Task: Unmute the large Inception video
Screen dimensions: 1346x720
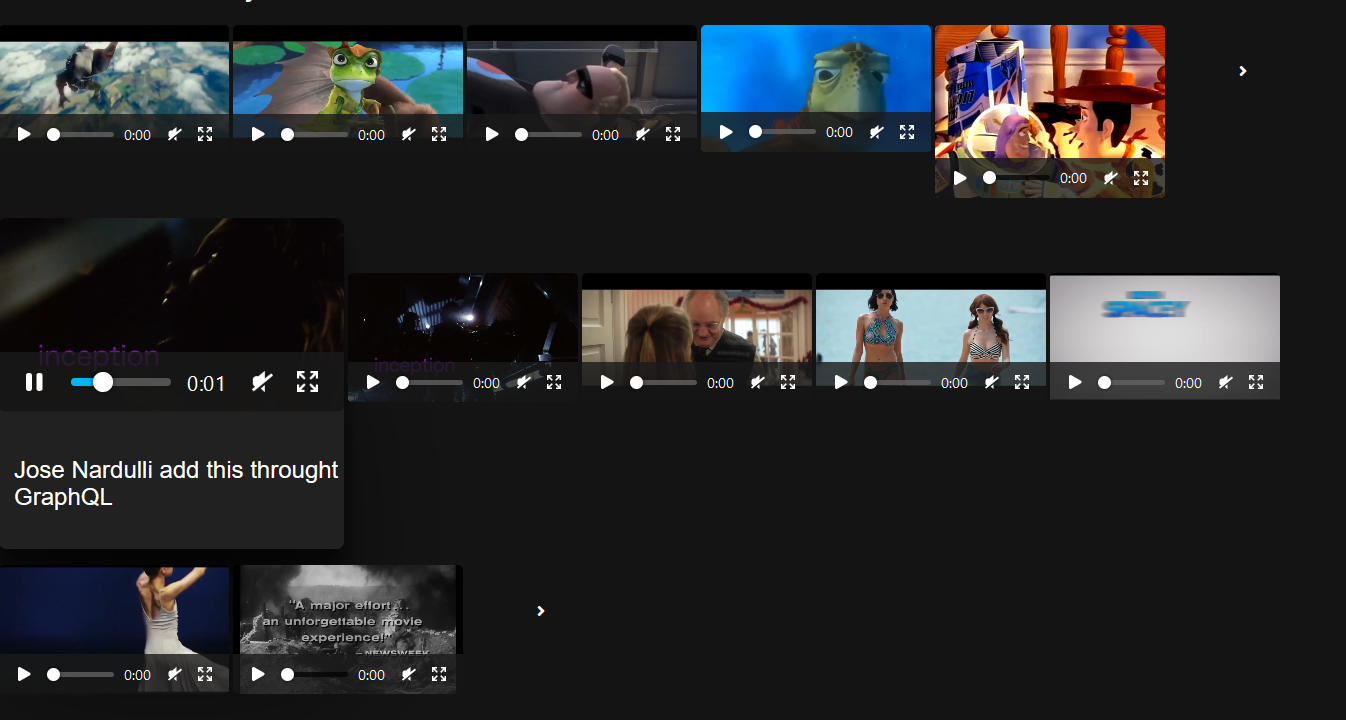Action: [261, 381]
